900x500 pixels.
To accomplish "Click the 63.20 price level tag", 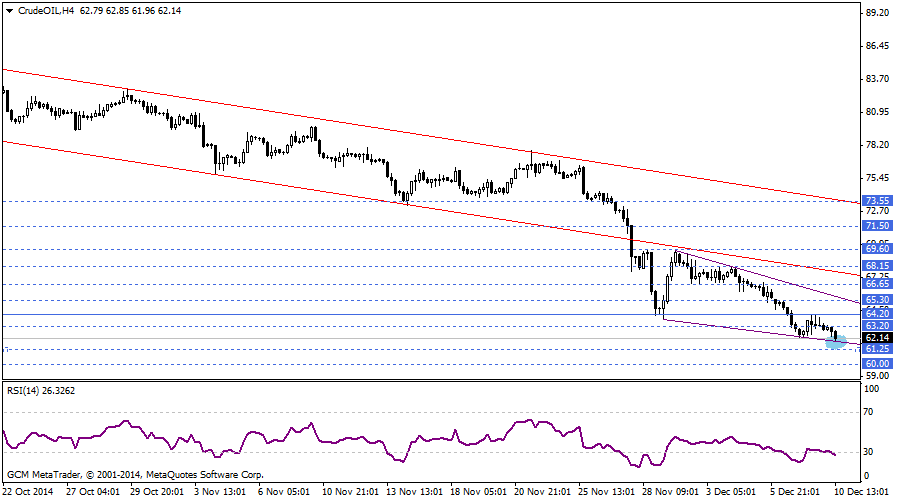I will pyautogui.click(x=876, y=326).
